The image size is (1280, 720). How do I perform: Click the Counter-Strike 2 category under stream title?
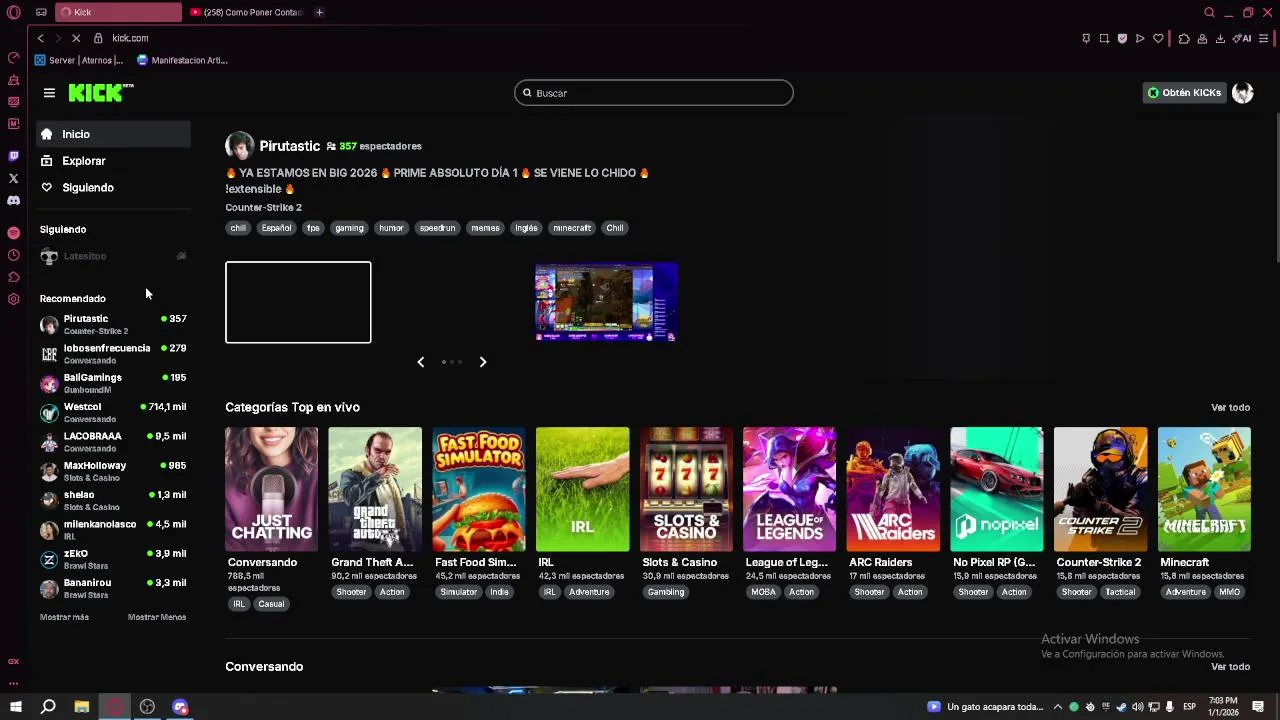263,208
